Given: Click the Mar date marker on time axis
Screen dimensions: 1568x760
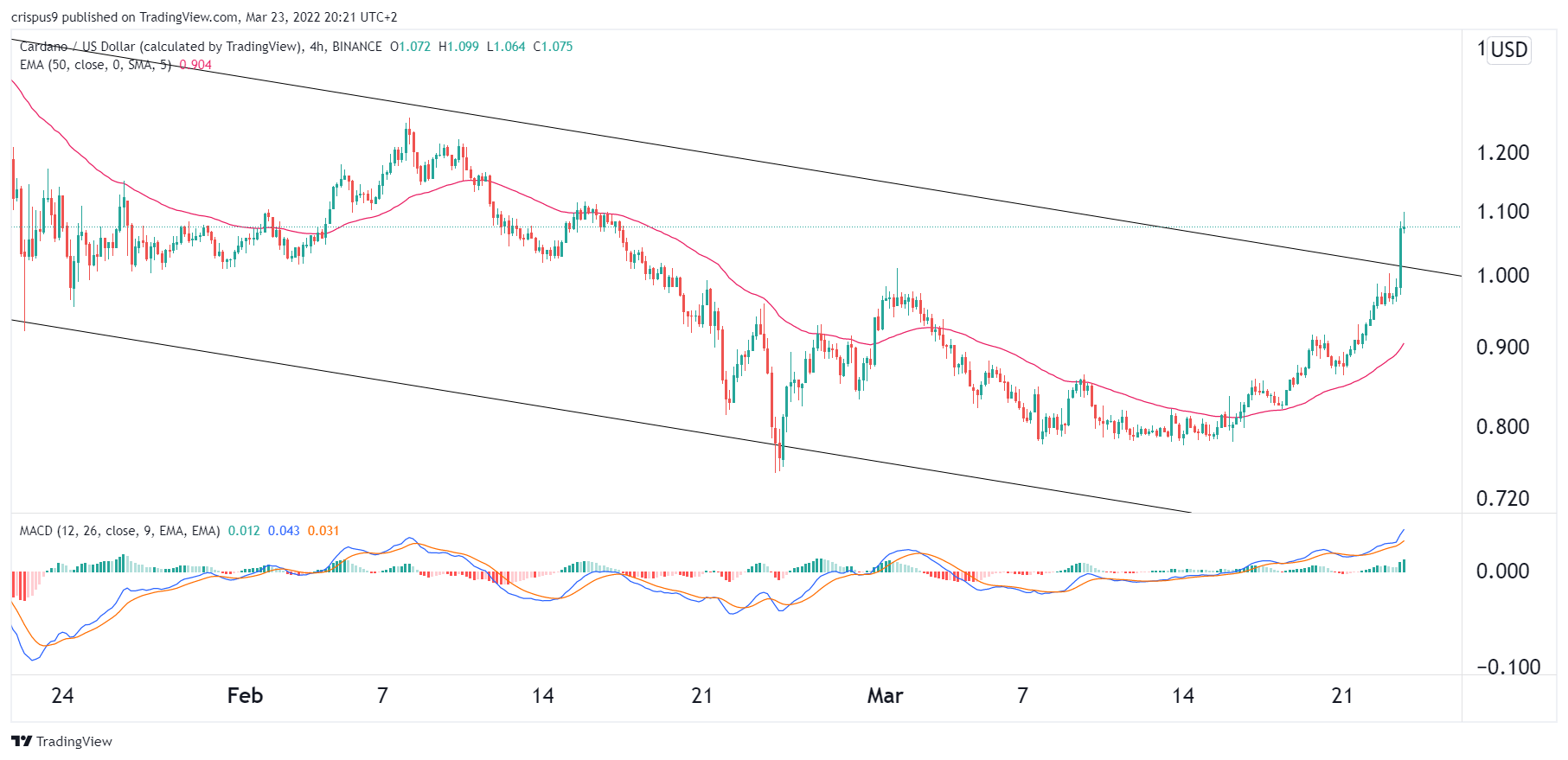Looking at the screenshot, I should (x=885, y=695).
